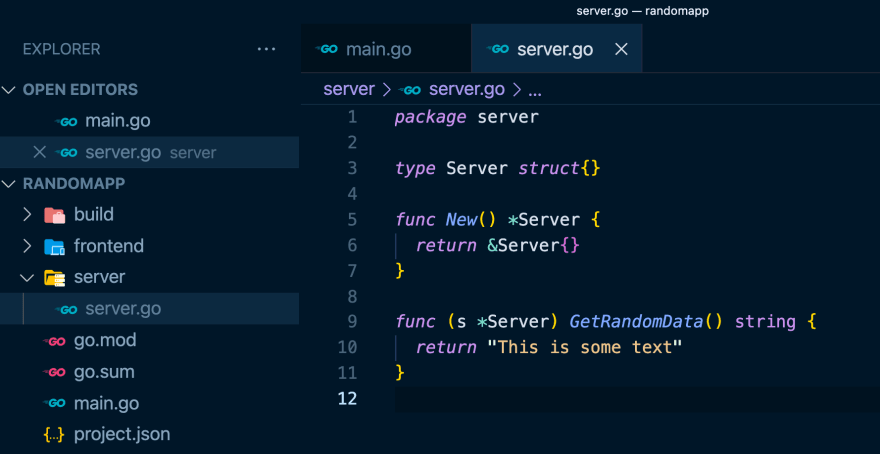Click the server breadcrumb segment
Image resolution: width=880 pixels, height=454 pixels.
349,90
